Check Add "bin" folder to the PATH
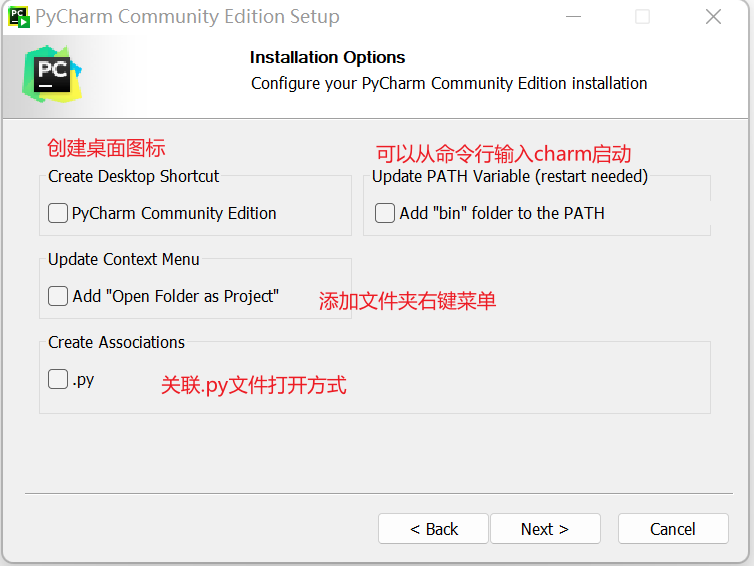 pyautogui.click(x=385, y=213)
